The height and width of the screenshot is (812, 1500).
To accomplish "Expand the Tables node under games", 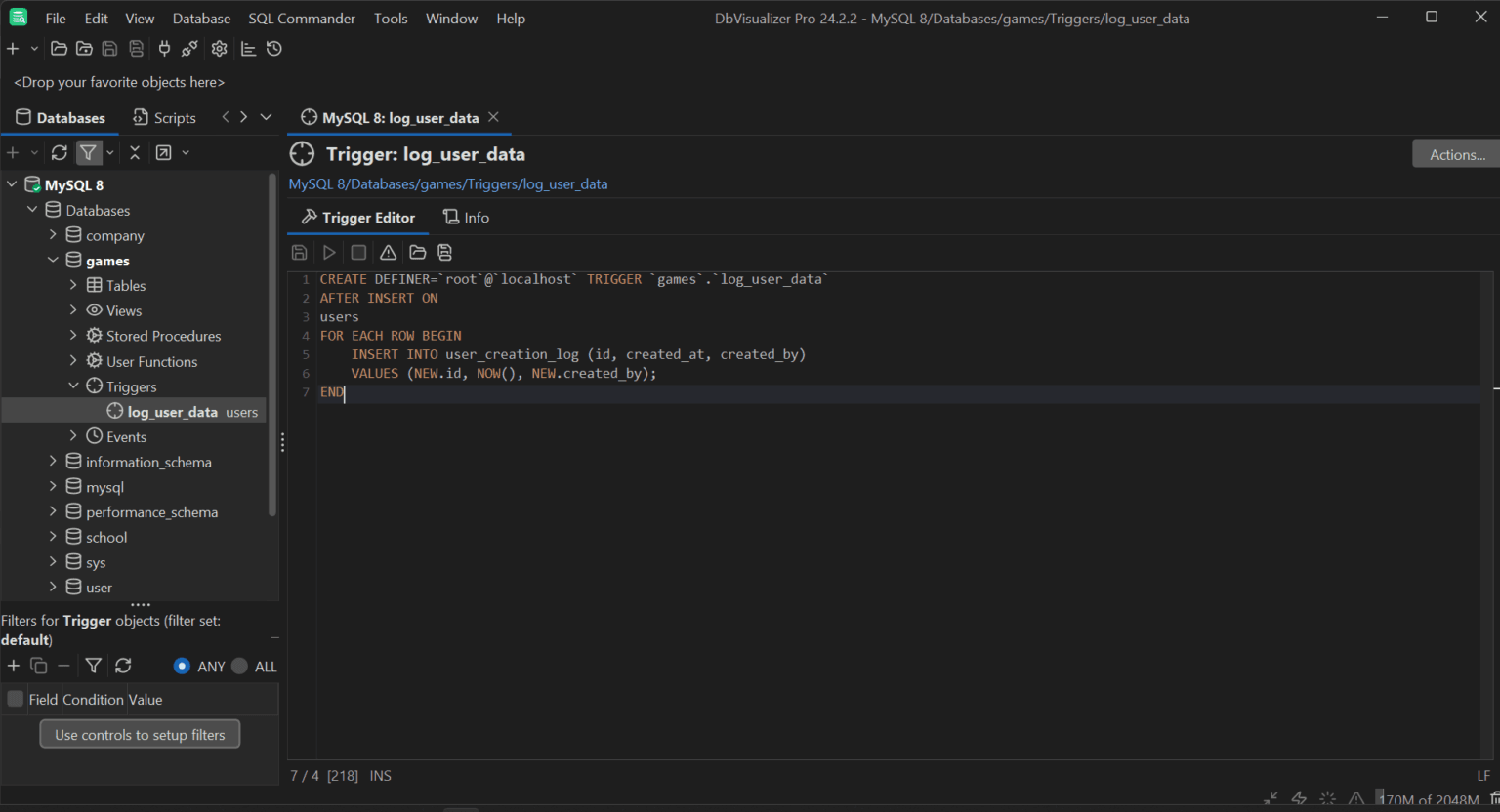I will pos(73,285).
